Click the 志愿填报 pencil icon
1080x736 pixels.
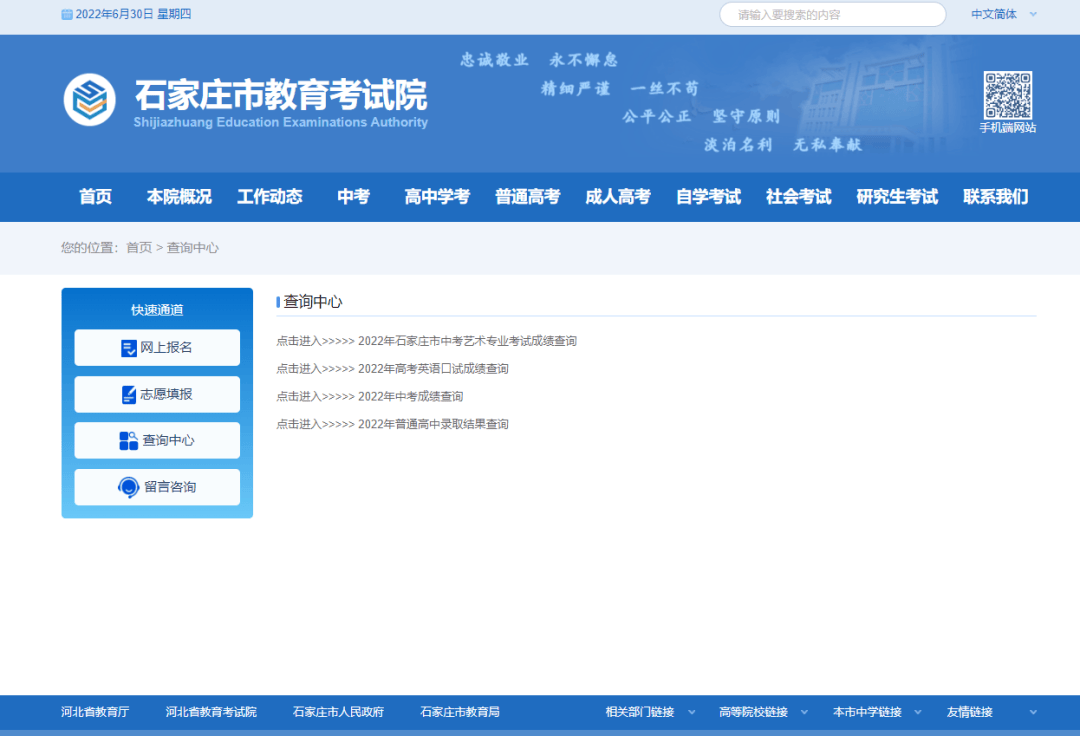128,395
